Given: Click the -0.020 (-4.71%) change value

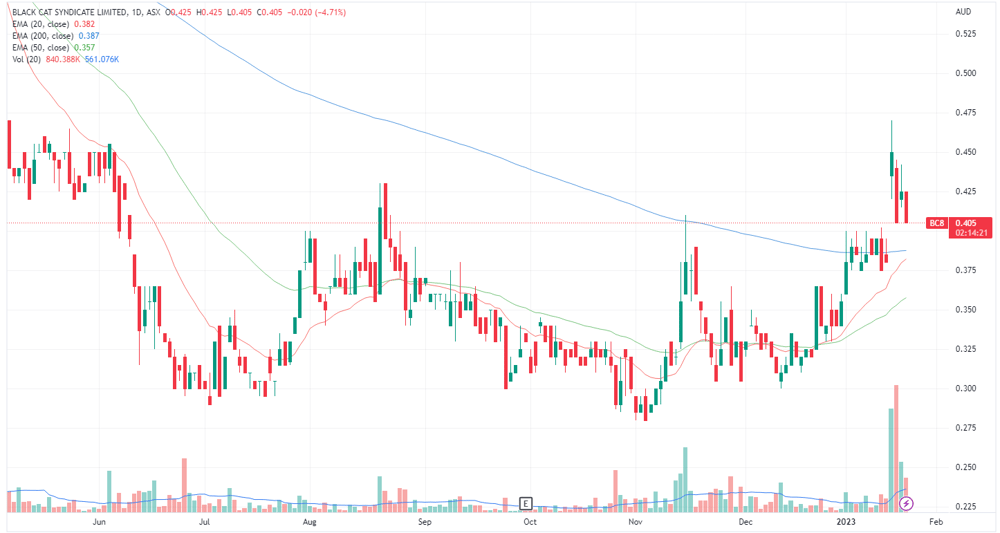Looking at the screenshot, I should pyautogui.click(x=316, y=12).
